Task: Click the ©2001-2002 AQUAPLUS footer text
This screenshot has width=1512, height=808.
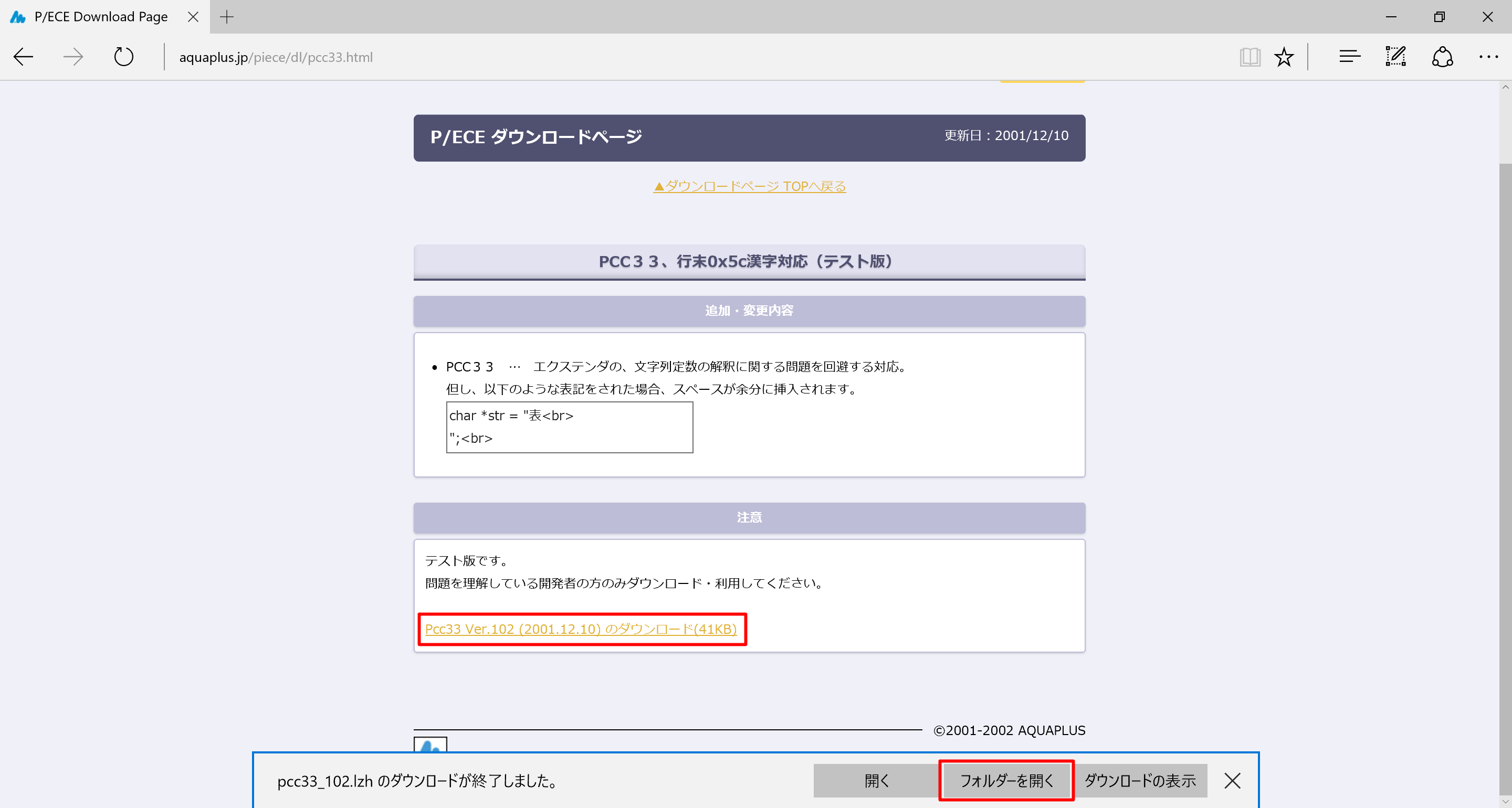Action: click(1009, 730)
